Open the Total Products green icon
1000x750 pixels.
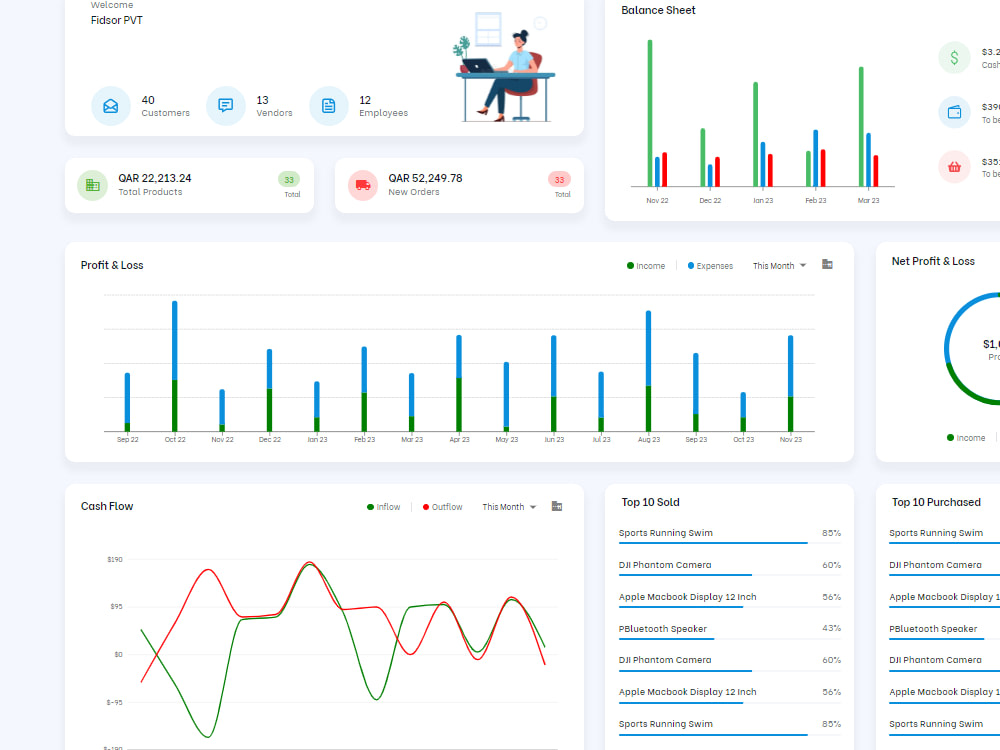click(x=92, y=186)
